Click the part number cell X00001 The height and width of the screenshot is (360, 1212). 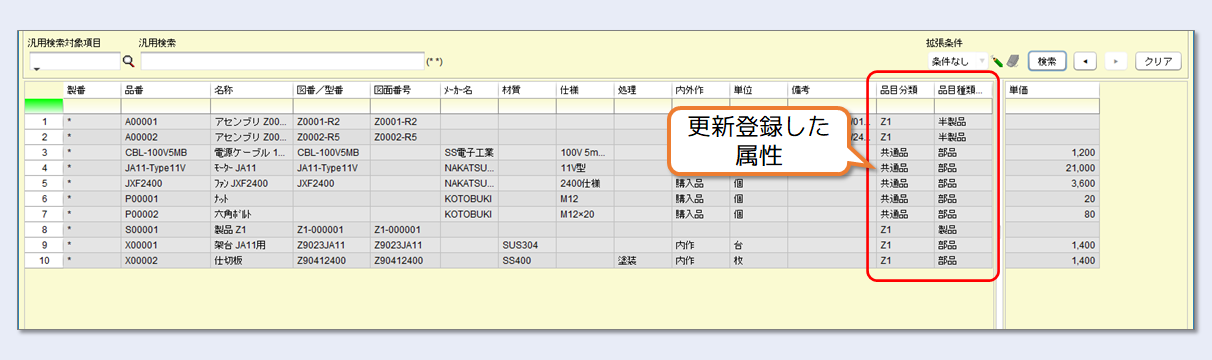point(165,245)
